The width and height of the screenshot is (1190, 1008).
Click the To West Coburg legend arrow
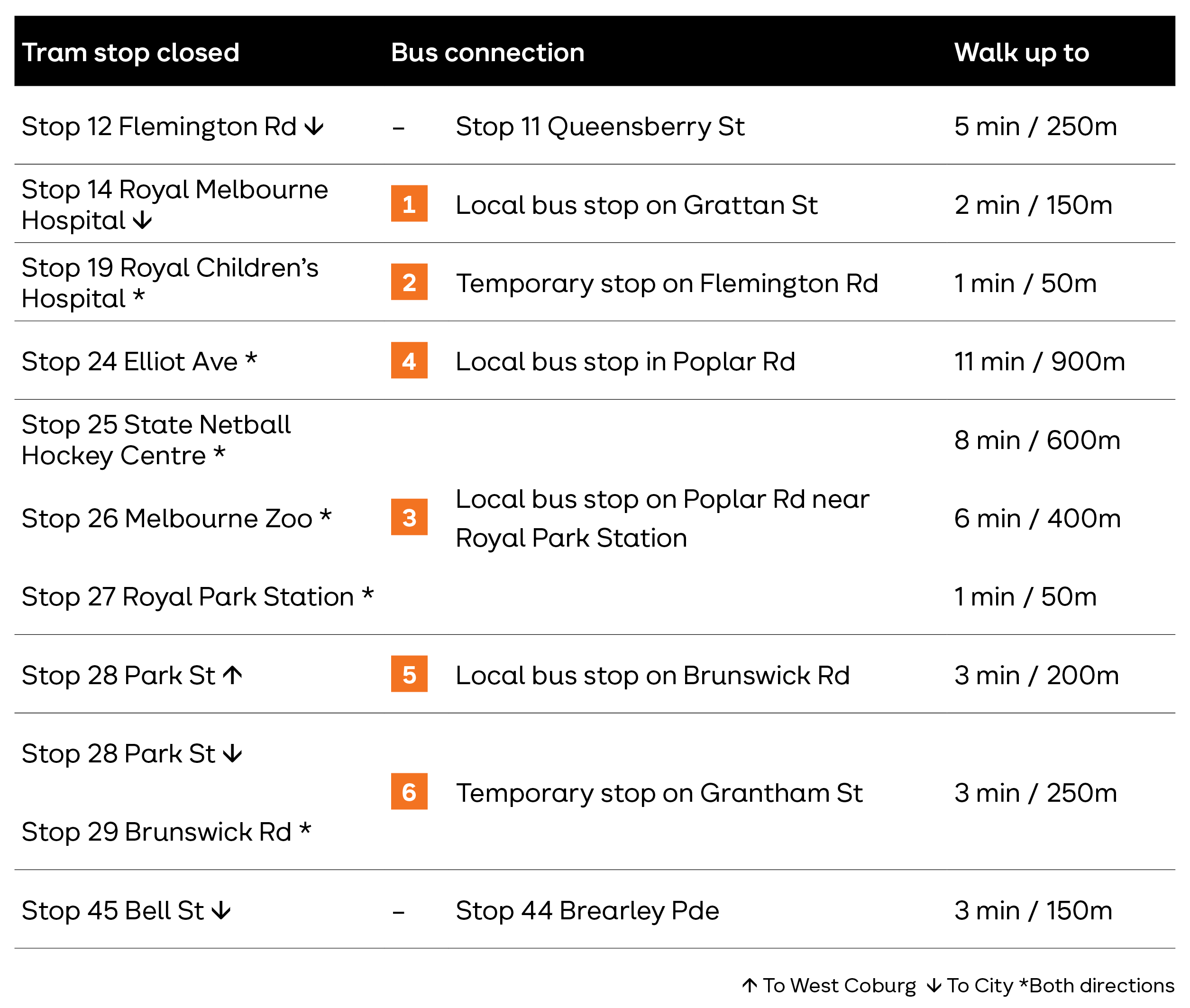[750, 985]
